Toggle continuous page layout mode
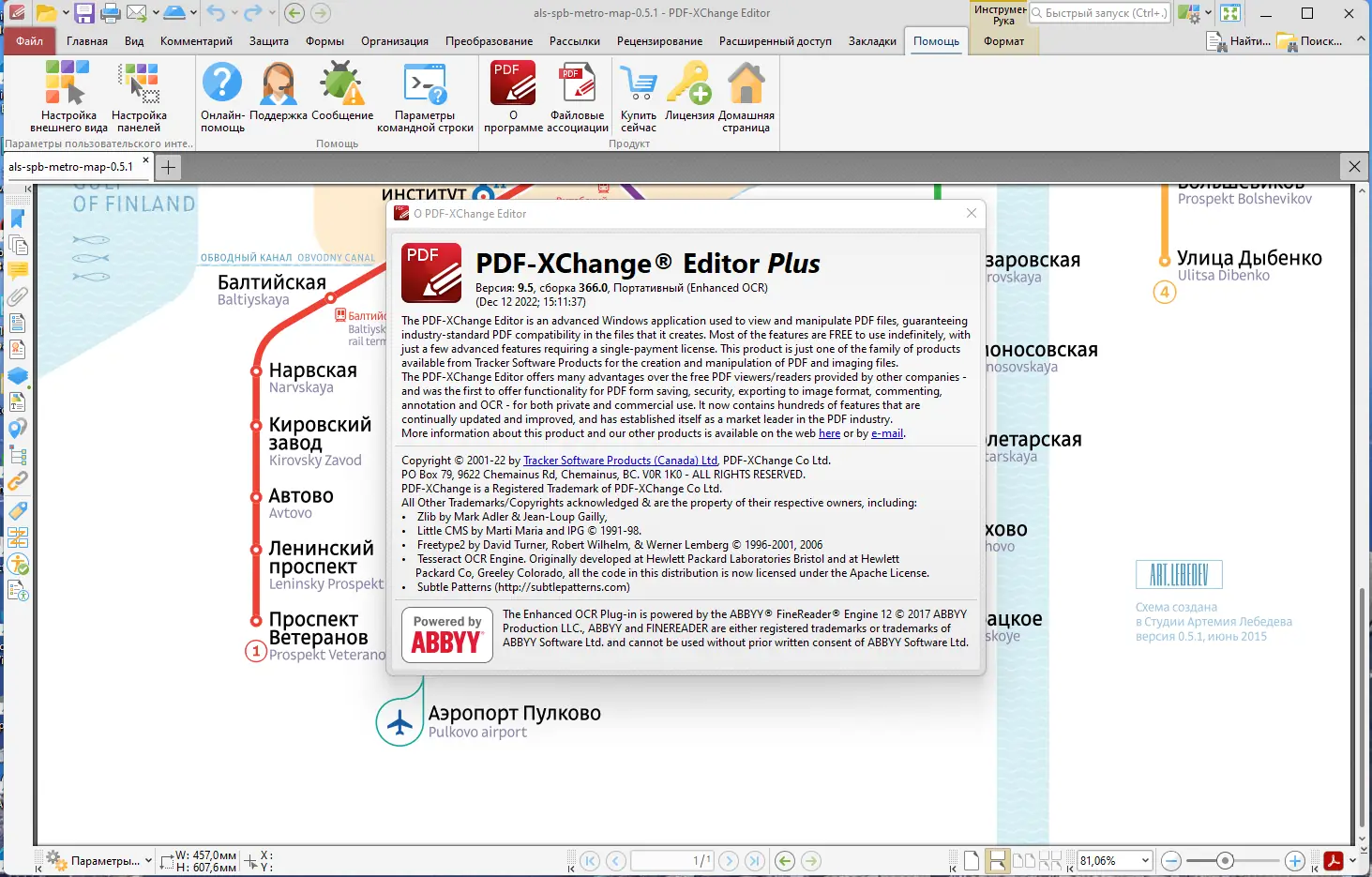 pyautogui.click(x=998, y=860)
